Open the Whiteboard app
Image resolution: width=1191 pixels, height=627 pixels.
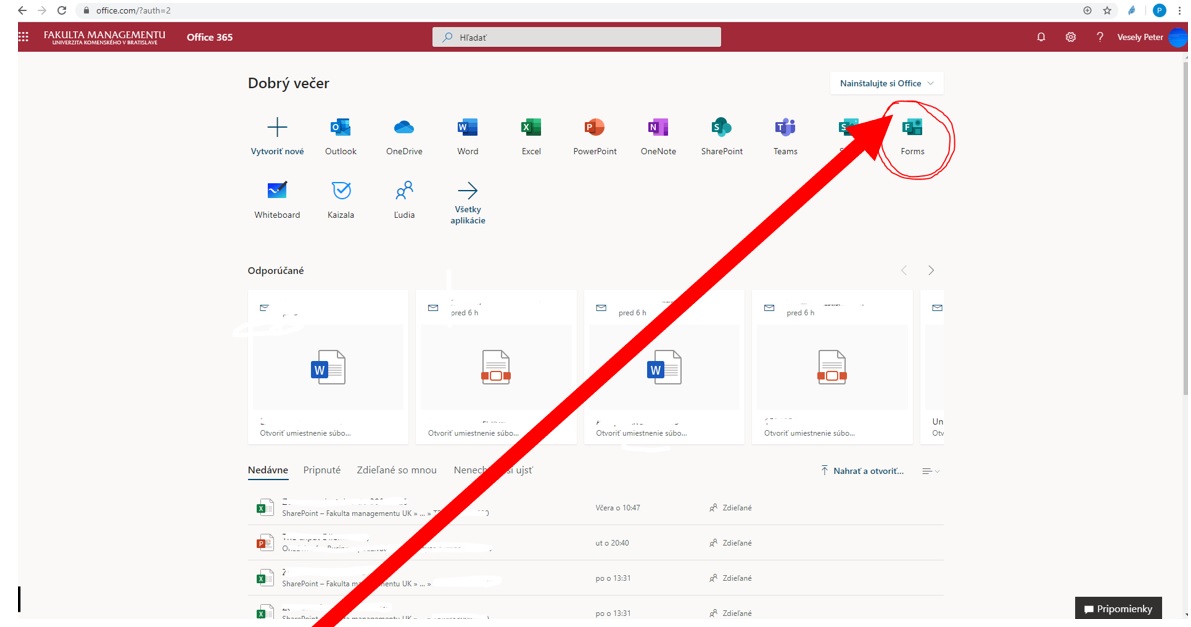(x=277, y=191)
